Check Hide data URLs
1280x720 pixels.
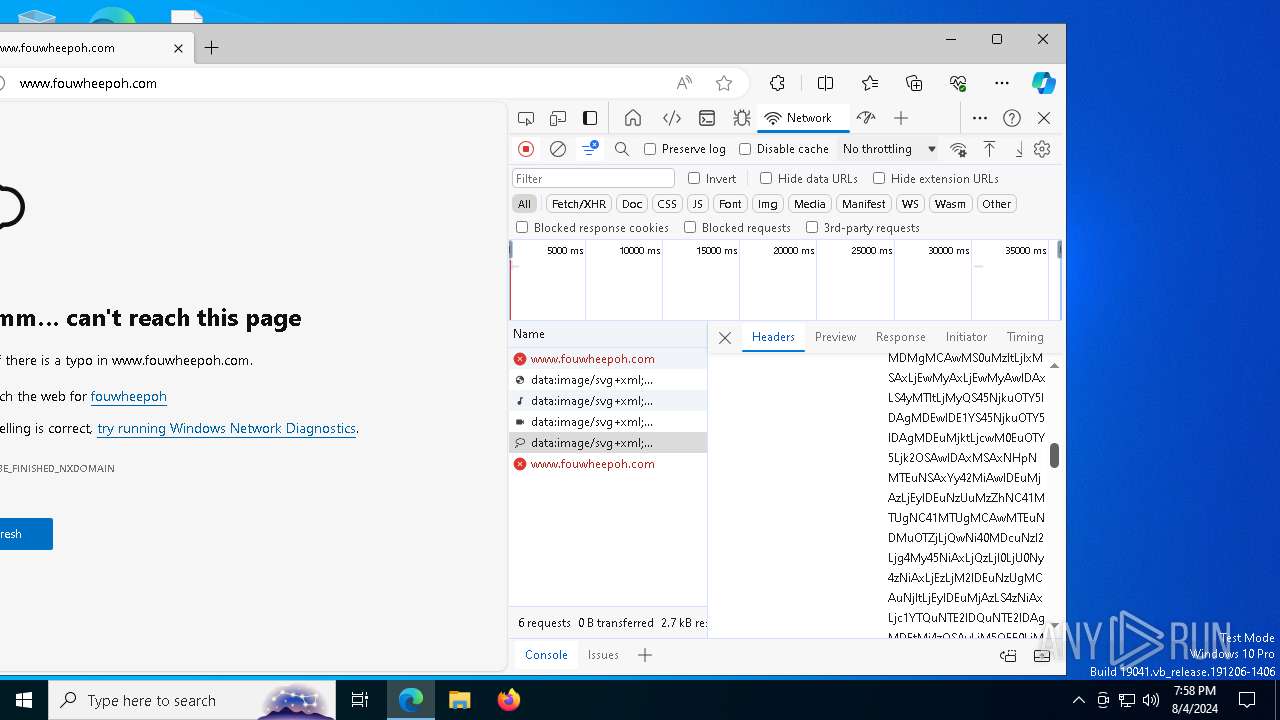tap(766, 178)
